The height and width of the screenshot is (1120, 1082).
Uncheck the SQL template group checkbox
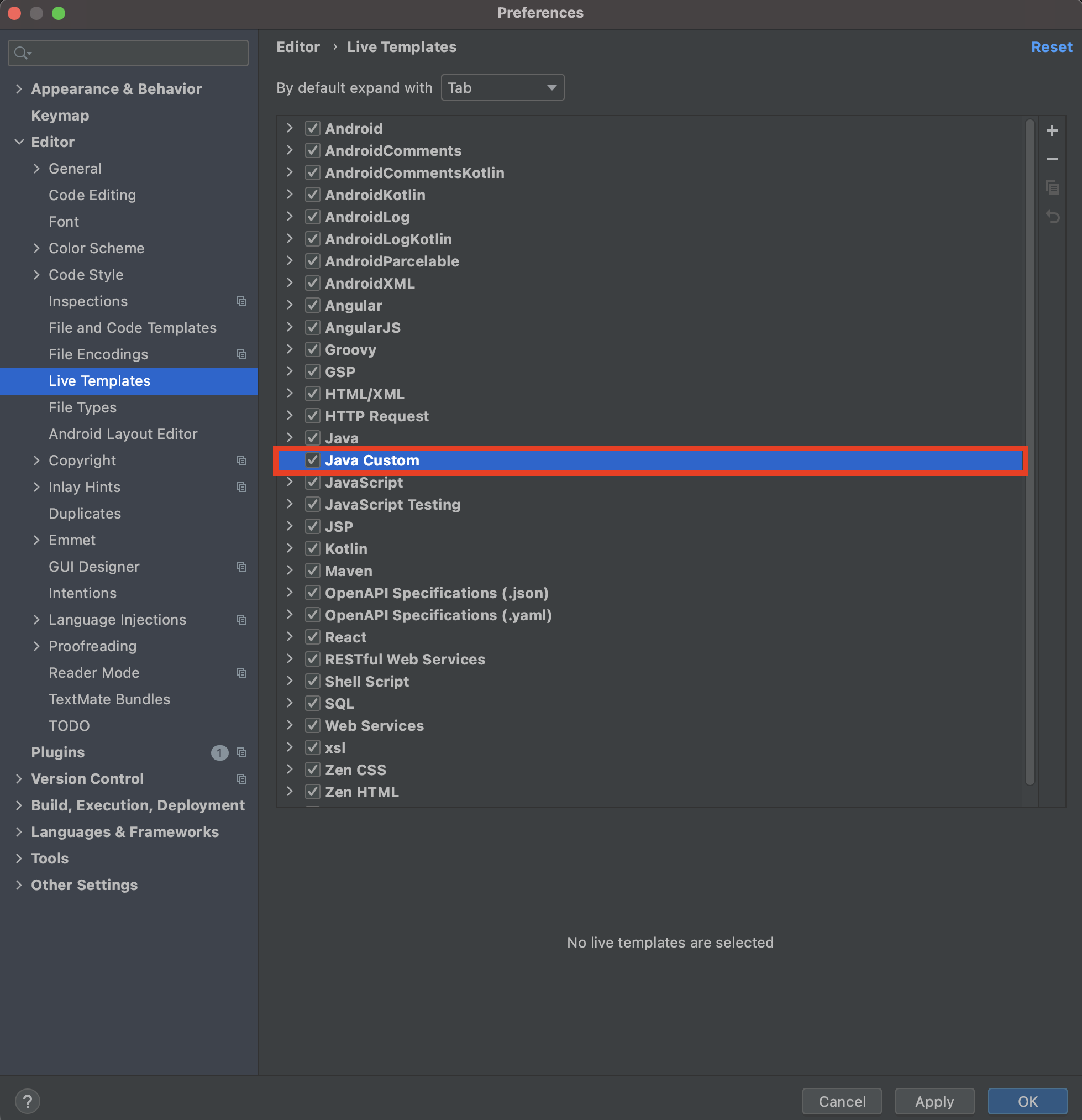pos(312,703)
